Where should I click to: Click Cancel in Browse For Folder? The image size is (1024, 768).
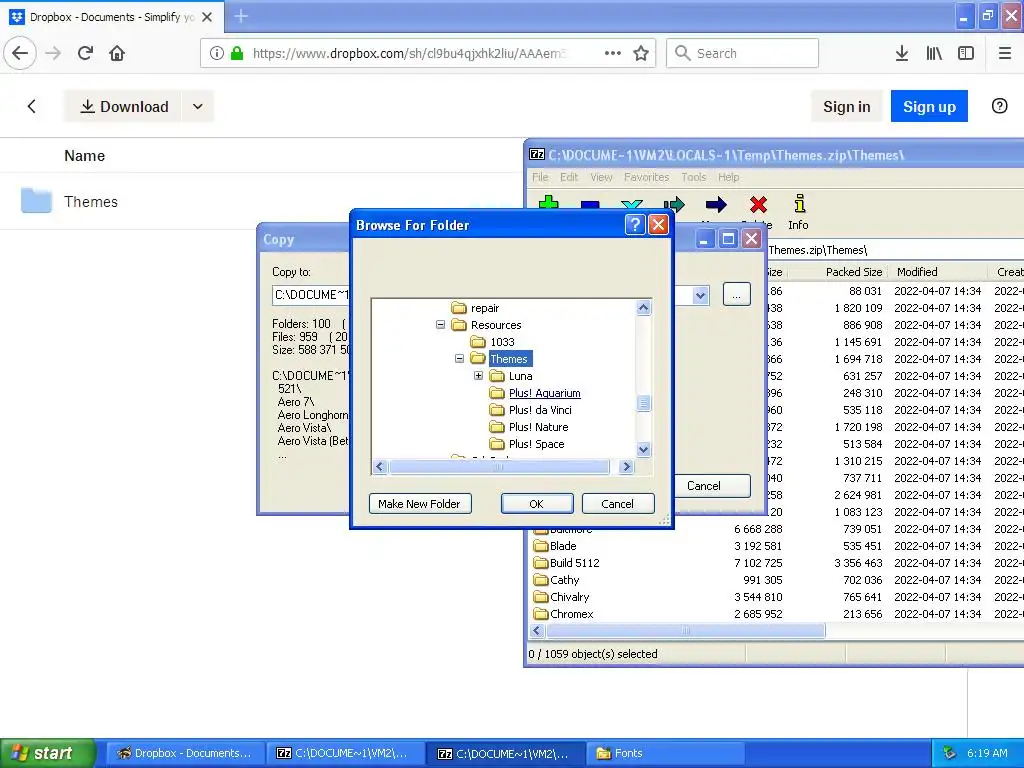coord(618,504)
